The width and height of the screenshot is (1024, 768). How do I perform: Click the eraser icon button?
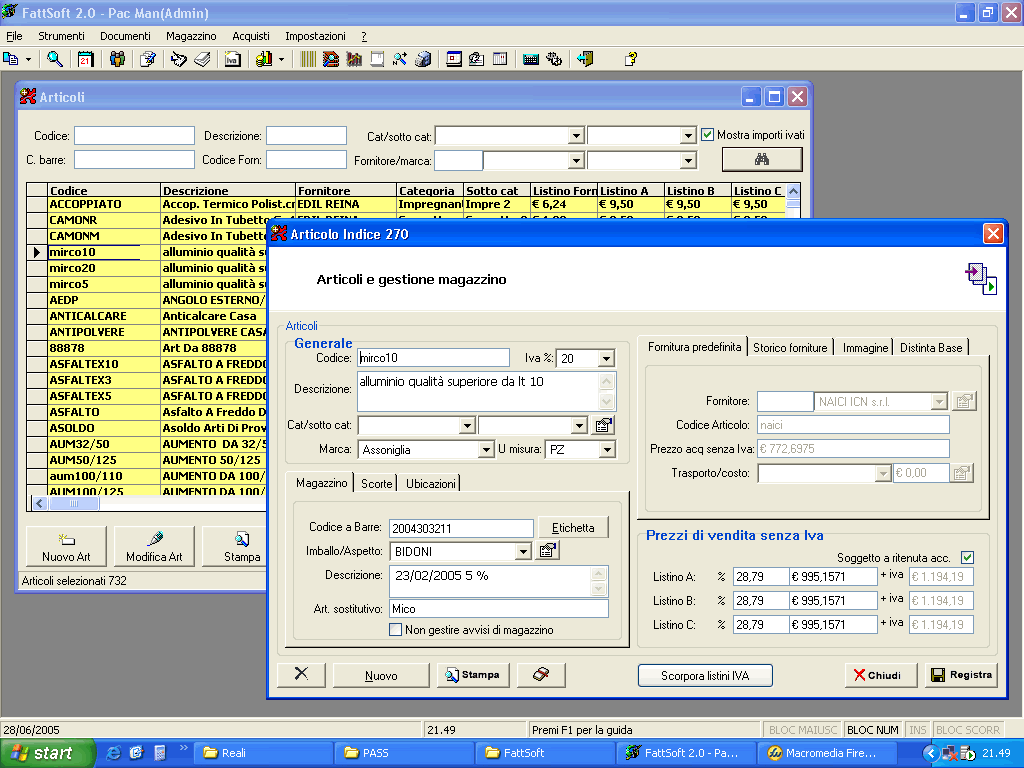(x=541, y=675)
